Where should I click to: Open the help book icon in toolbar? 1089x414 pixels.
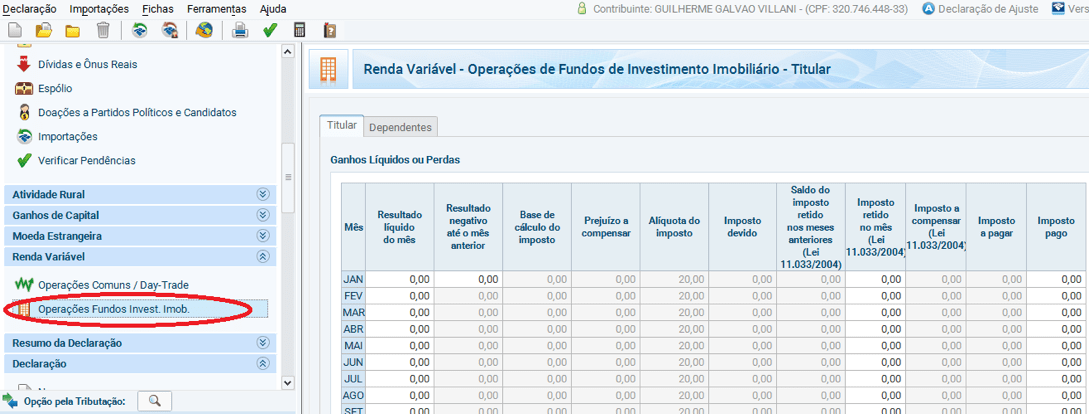pos(330,31)
